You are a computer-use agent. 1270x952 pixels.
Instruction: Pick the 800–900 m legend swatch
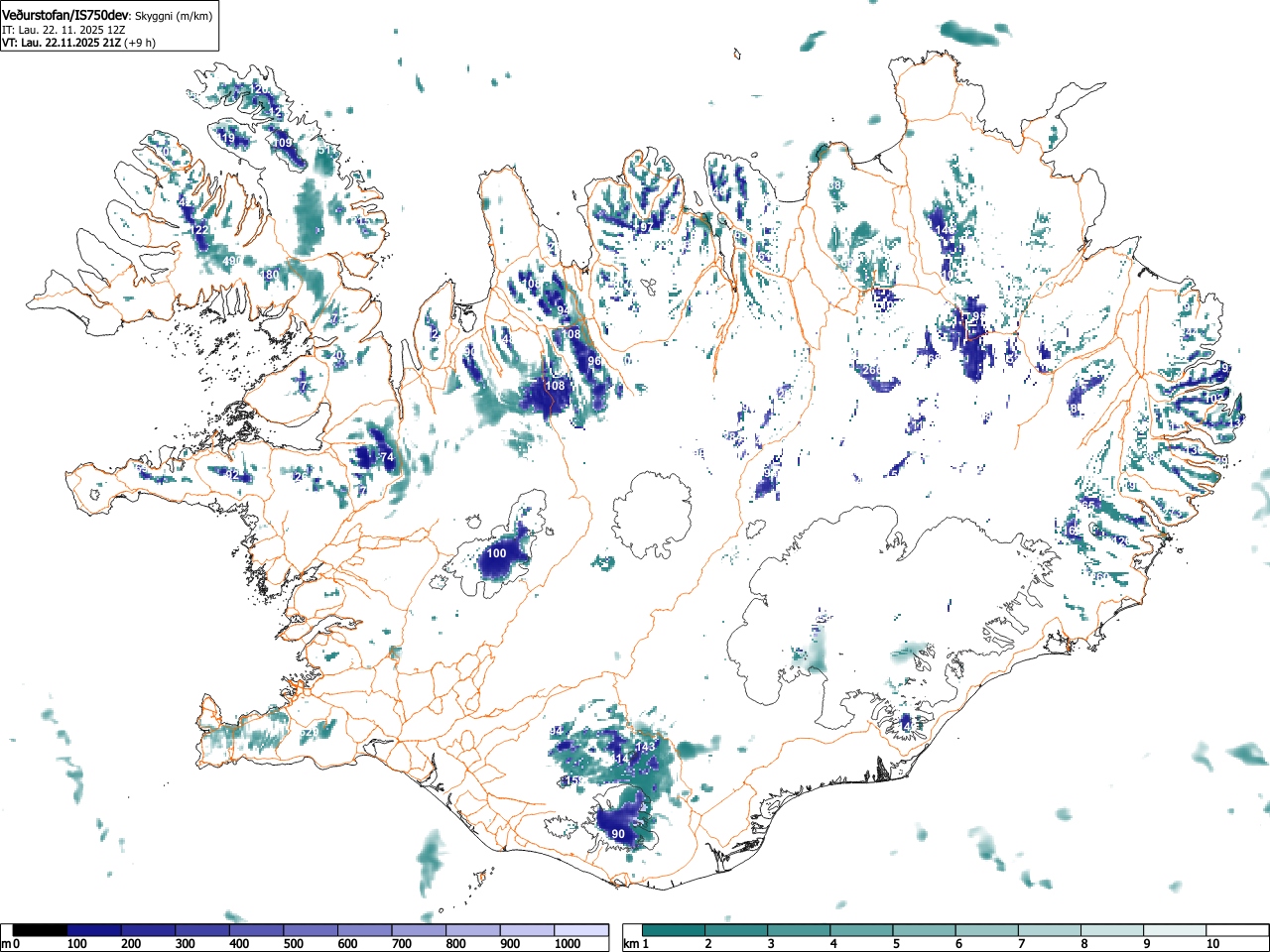(x=473, y=930)
